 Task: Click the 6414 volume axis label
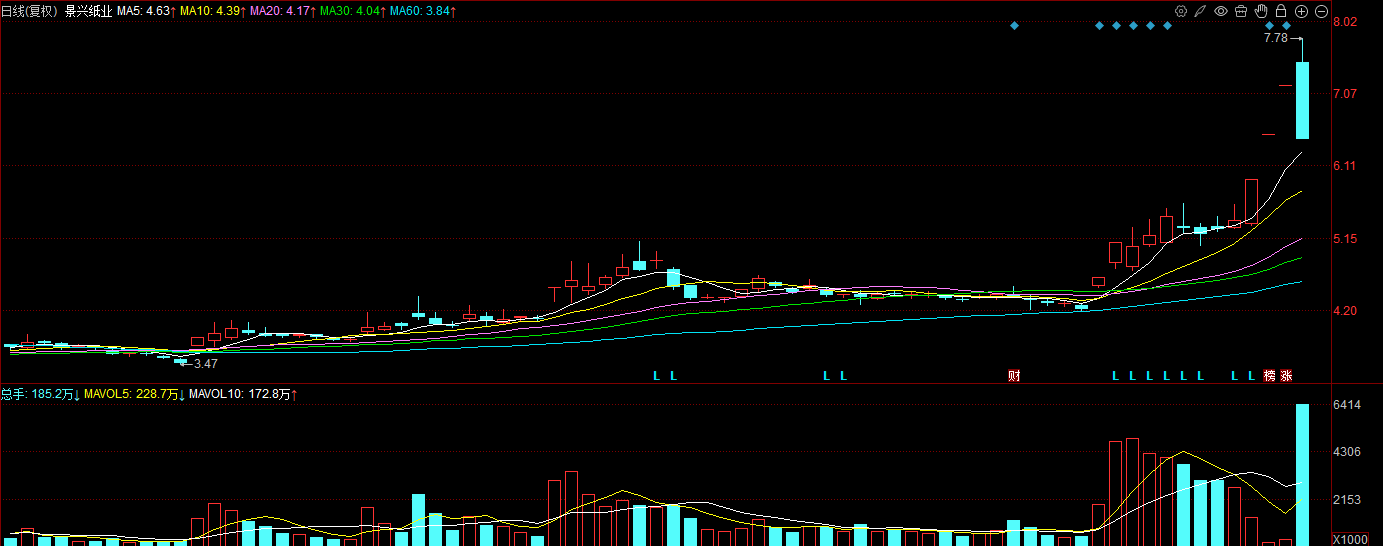pos(1346,405)
